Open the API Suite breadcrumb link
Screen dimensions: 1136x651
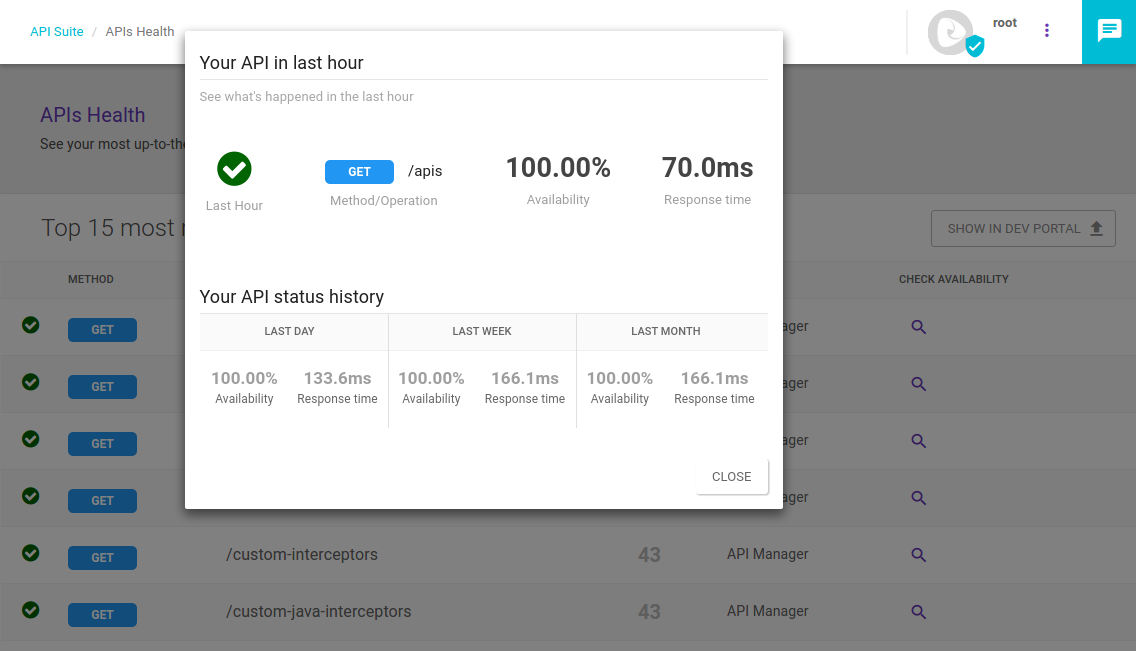pyautogui.click(x=57, y=31)
